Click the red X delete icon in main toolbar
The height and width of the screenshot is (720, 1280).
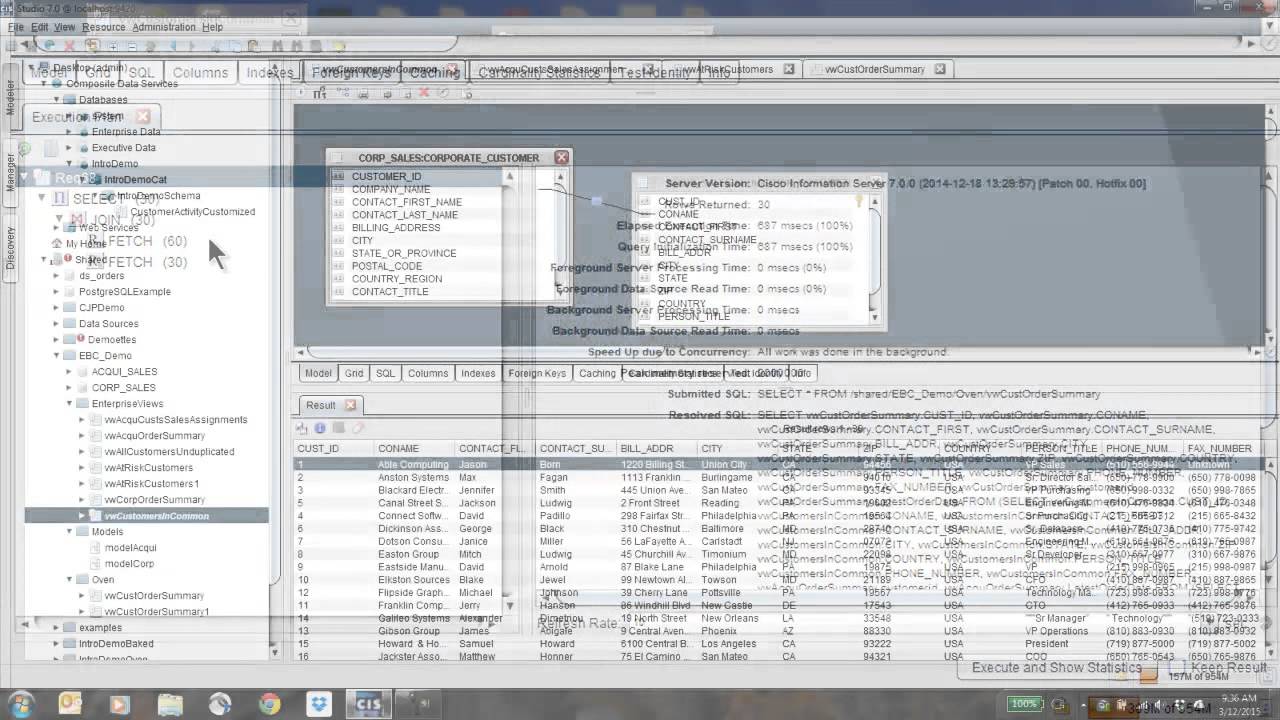tap(69, 46)
